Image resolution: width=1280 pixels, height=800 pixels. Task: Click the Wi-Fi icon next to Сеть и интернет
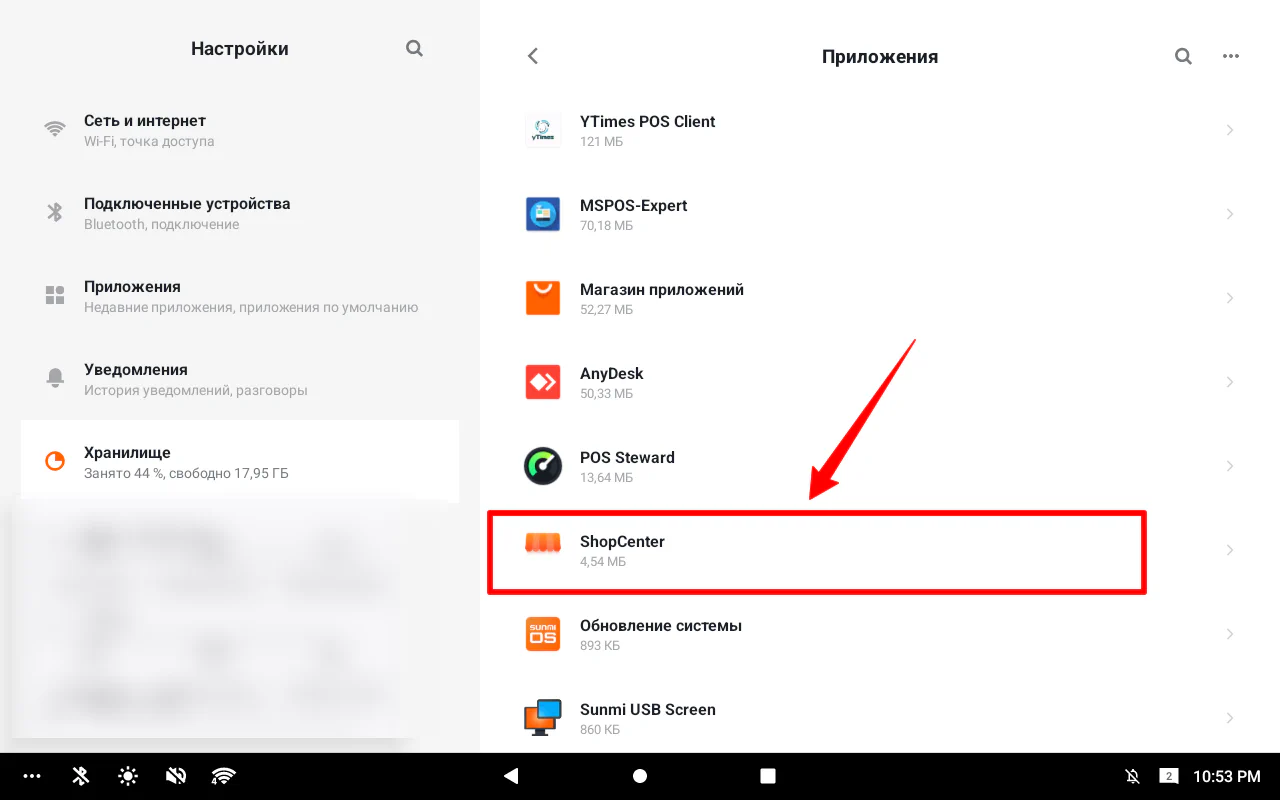(x=55, y=129)
